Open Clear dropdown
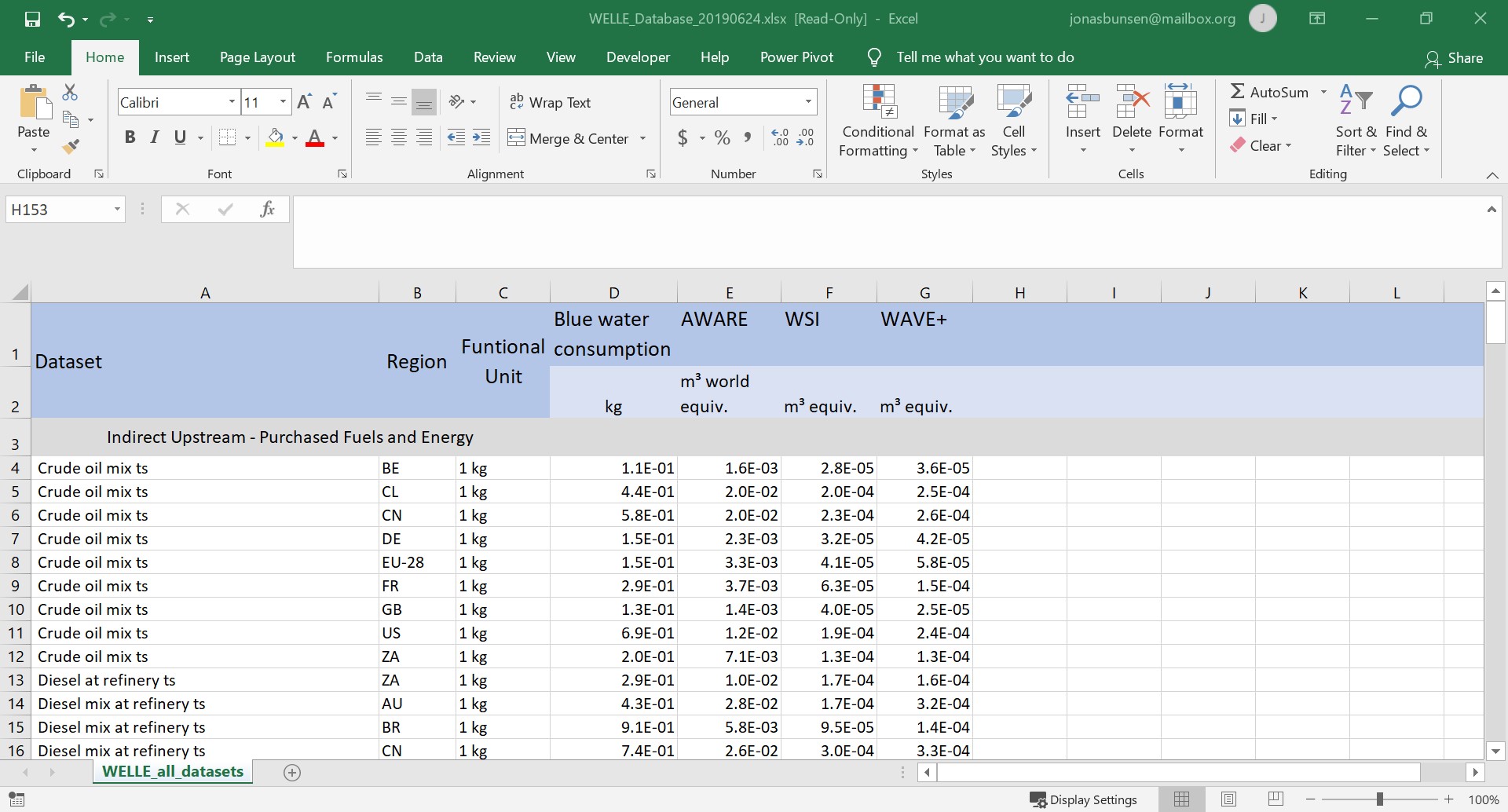Image resolution: width=1508 pixels, height=812 pixels. tap(1261, 146)
